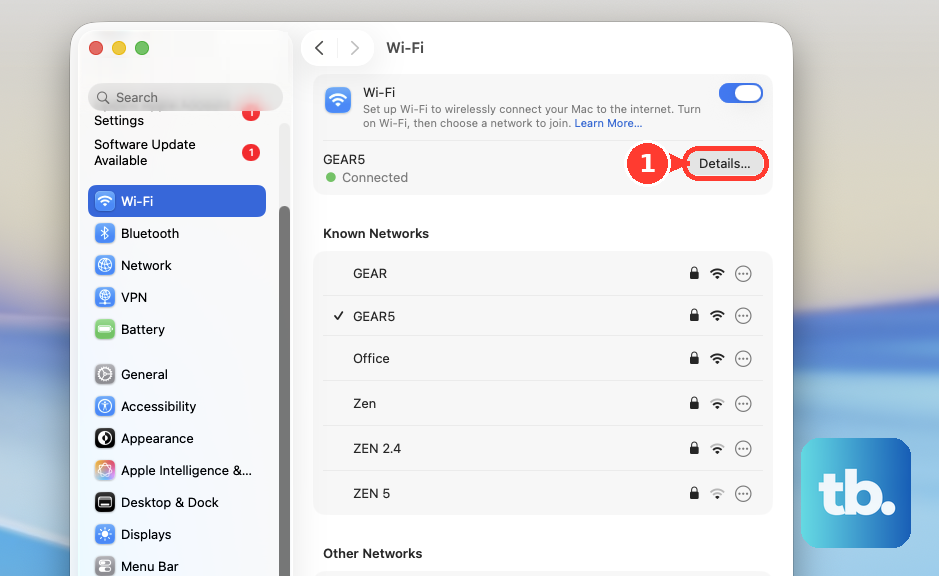Viewport: 939px width, 576px height.
Task: Click the checkmark beside GEAR5
Action: [338, 316]
